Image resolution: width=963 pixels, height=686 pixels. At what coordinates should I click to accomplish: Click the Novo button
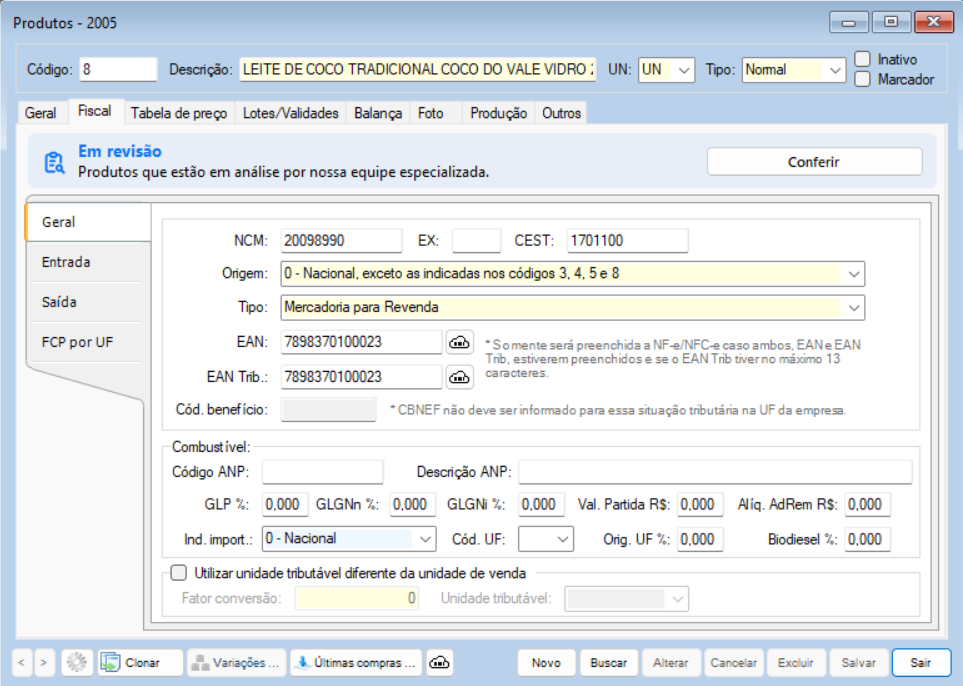[x=546, y=663]
